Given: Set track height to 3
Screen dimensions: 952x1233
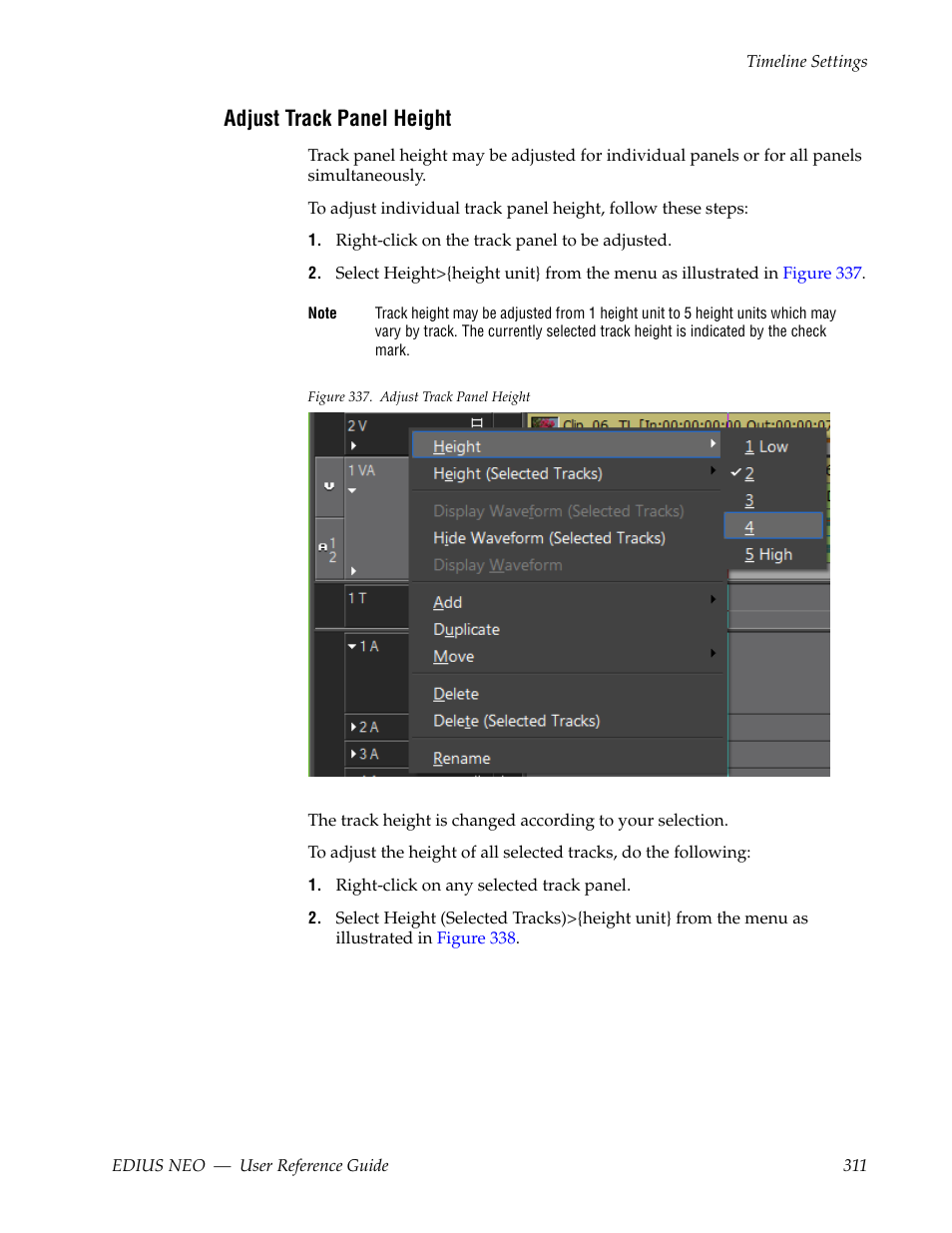Looking at the screenshot, I should click(774, 500).
